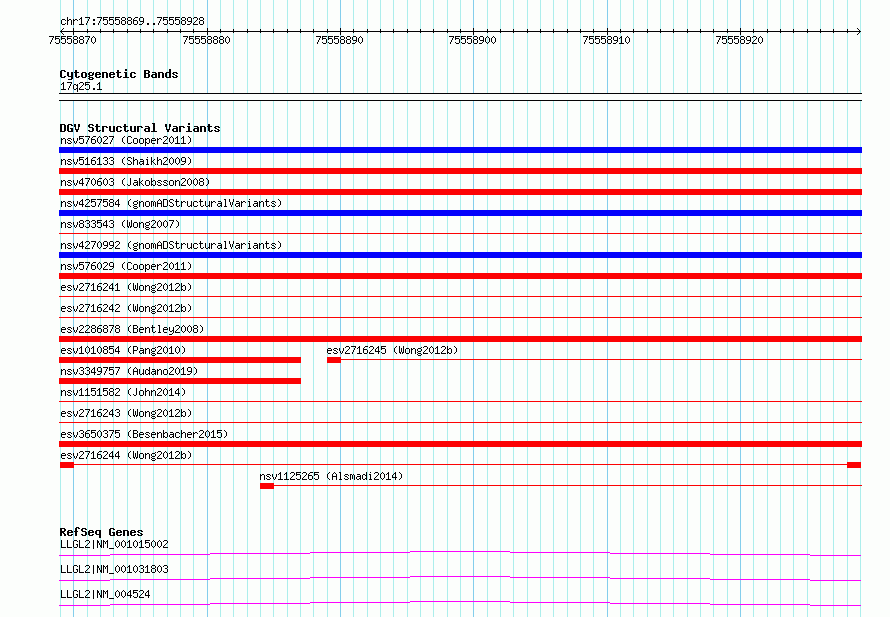Open transcript LLGL2|NM_001015002
Viewport: 890px width, 617px height.
click(114, 544)
